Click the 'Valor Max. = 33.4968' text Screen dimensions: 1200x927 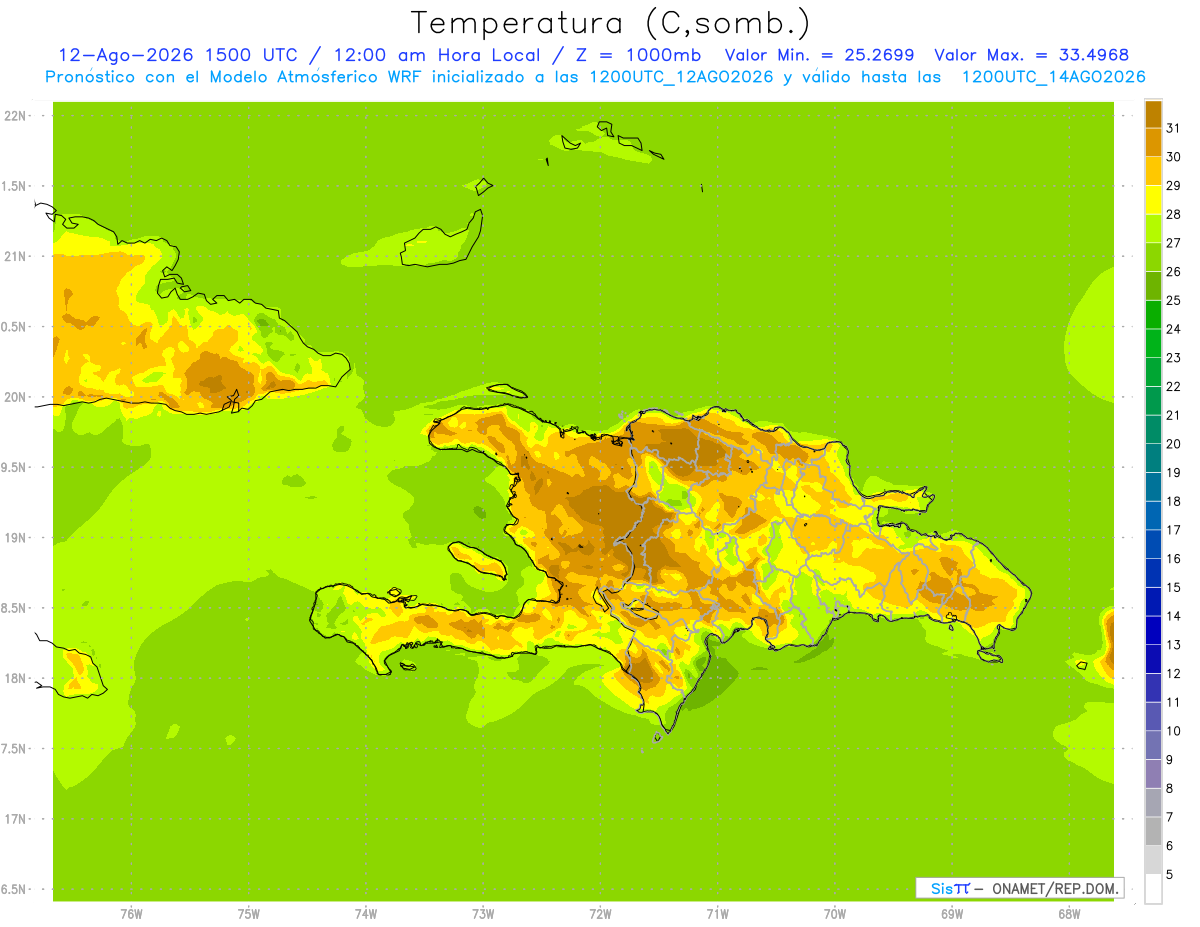coord(1032,55)
